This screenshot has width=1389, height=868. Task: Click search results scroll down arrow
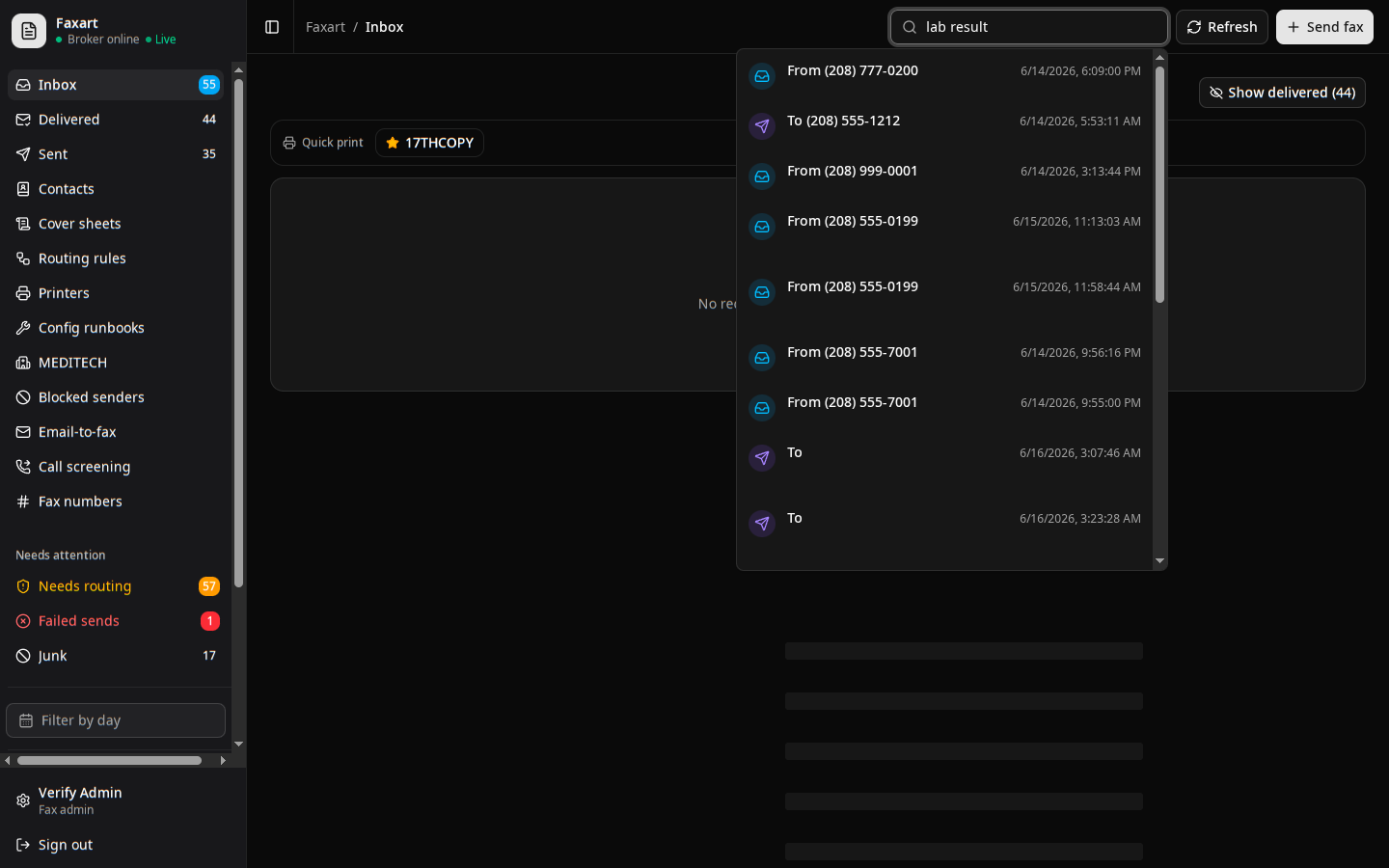[1159, 560]
